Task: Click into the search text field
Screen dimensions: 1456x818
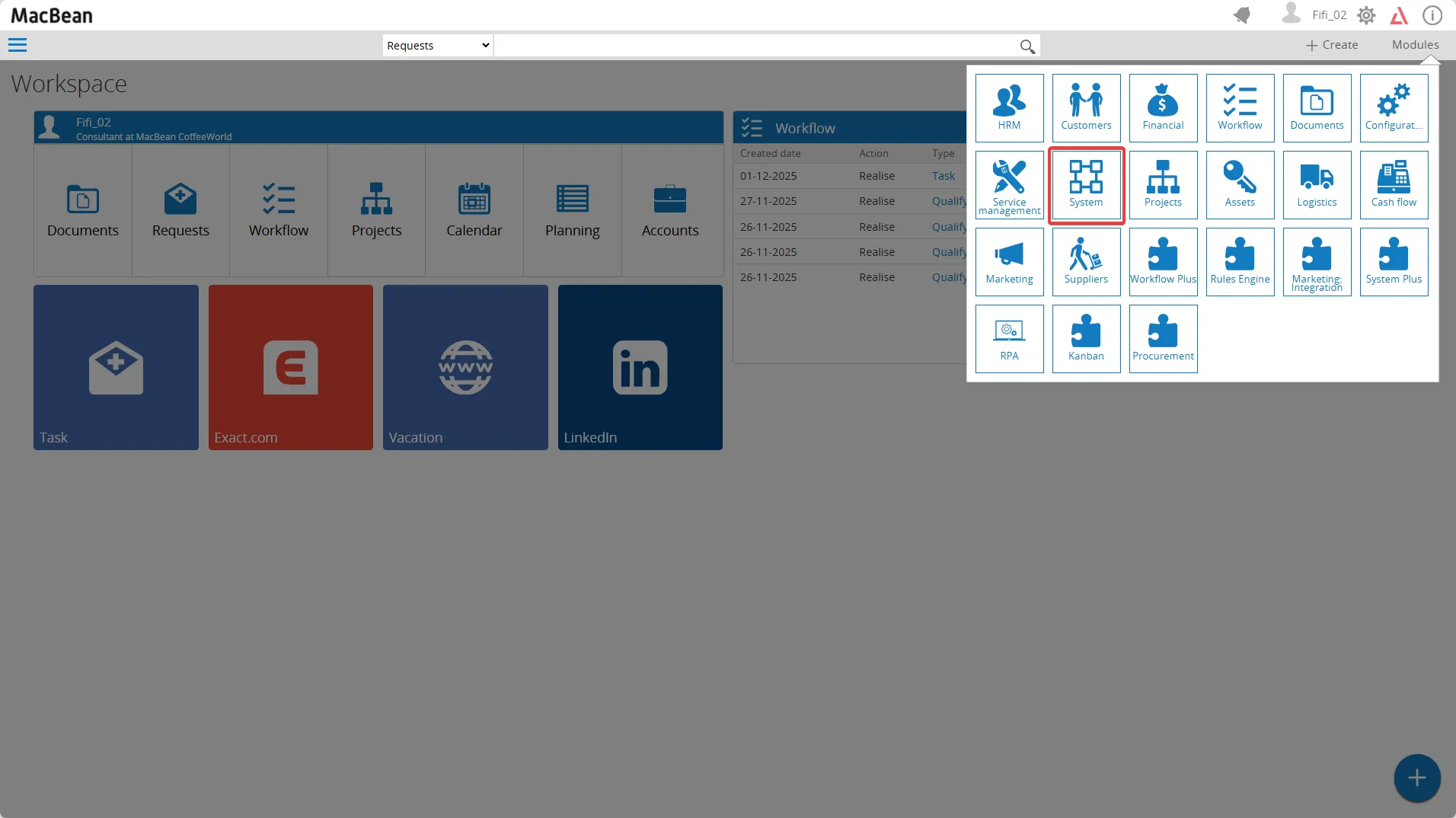Action: click(x=754, y=46)
